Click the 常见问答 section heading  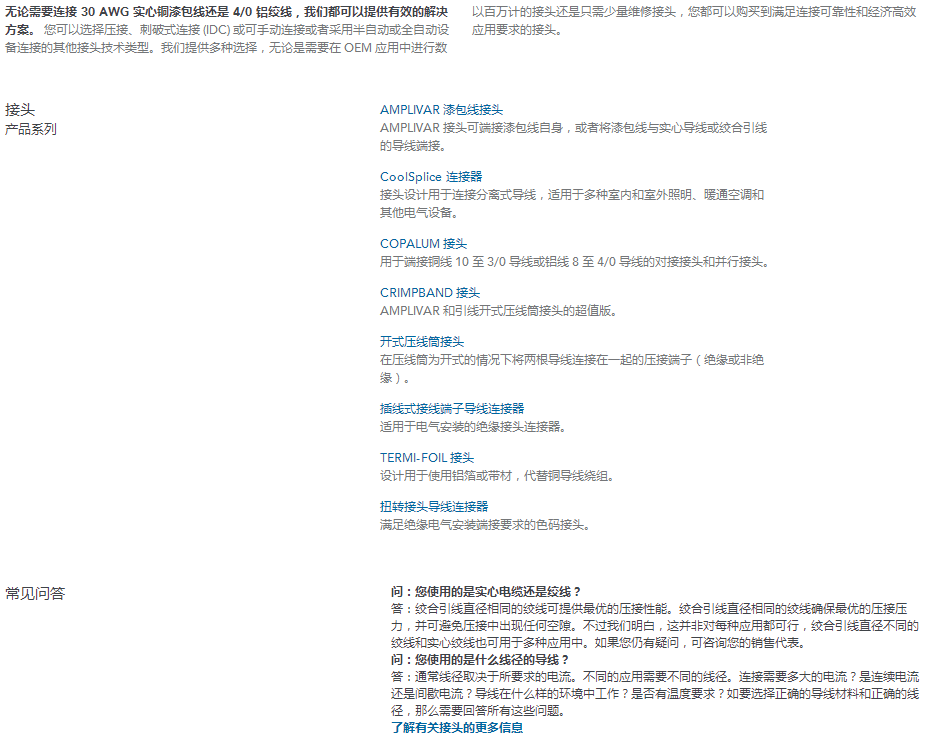(35, 594)
